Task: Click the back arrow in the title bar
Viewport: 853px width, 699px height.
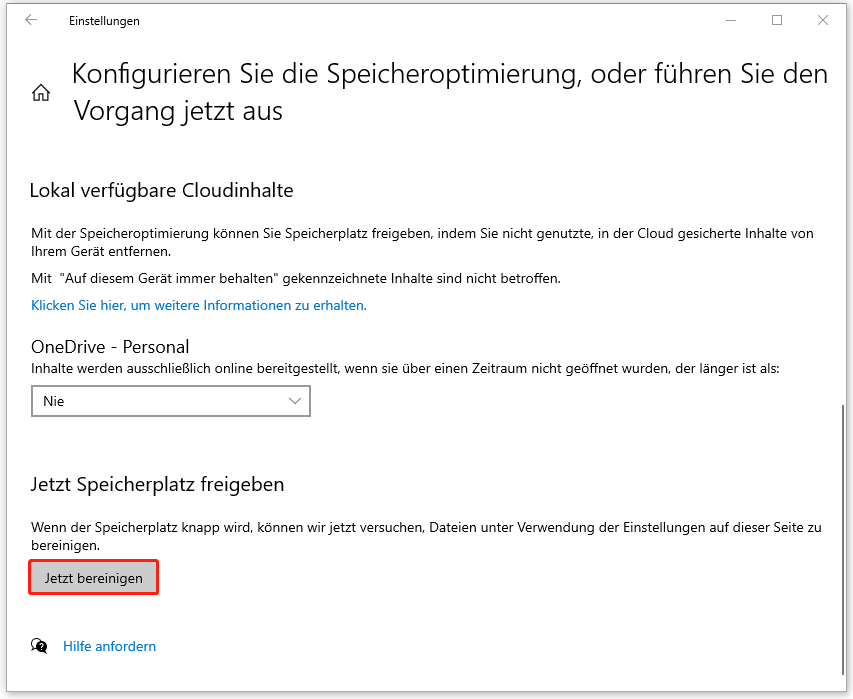Action: [30, 19]
